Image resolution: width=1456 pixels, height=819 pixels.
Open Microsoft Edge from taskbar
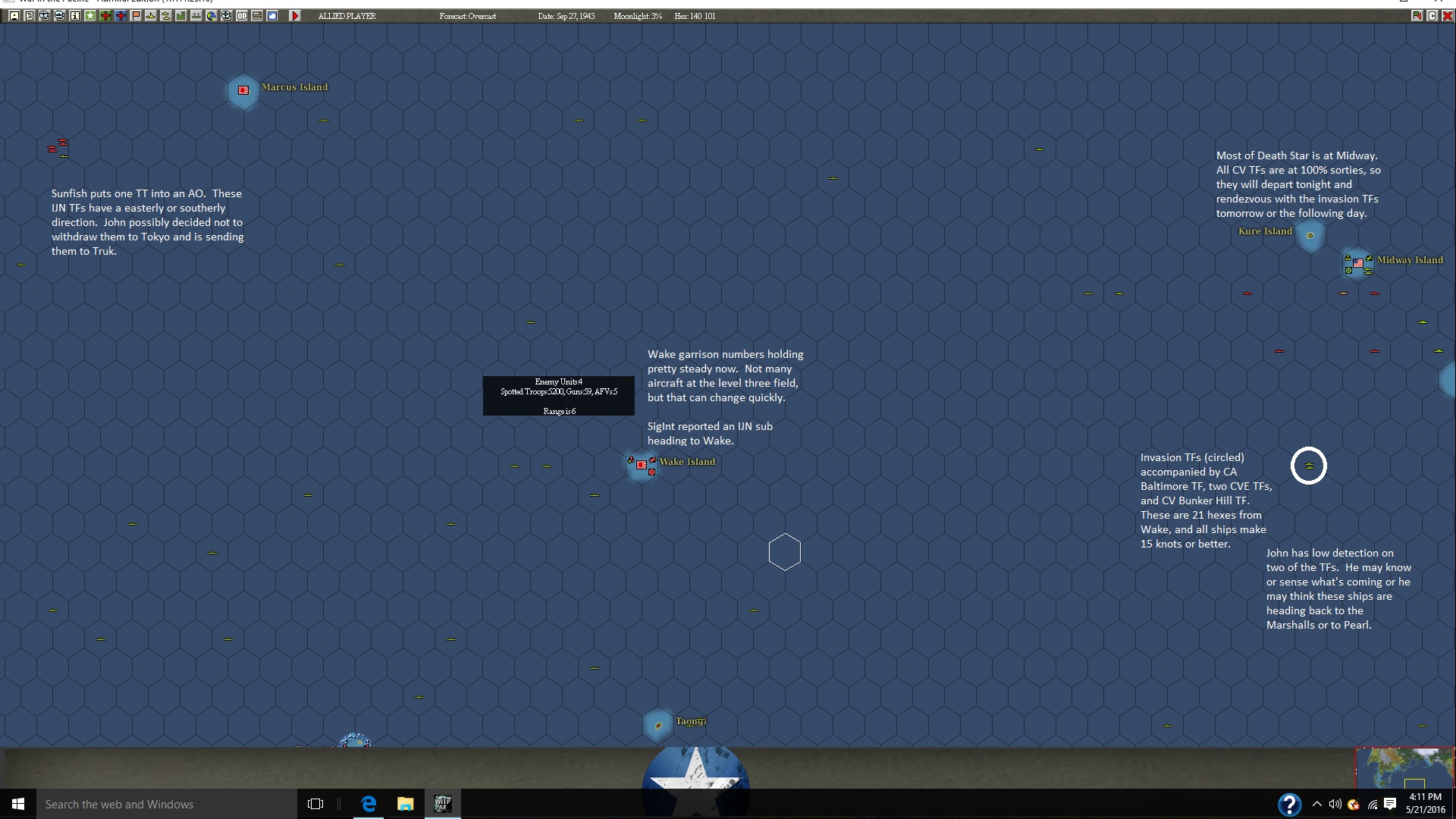click(x=369, y=804)
